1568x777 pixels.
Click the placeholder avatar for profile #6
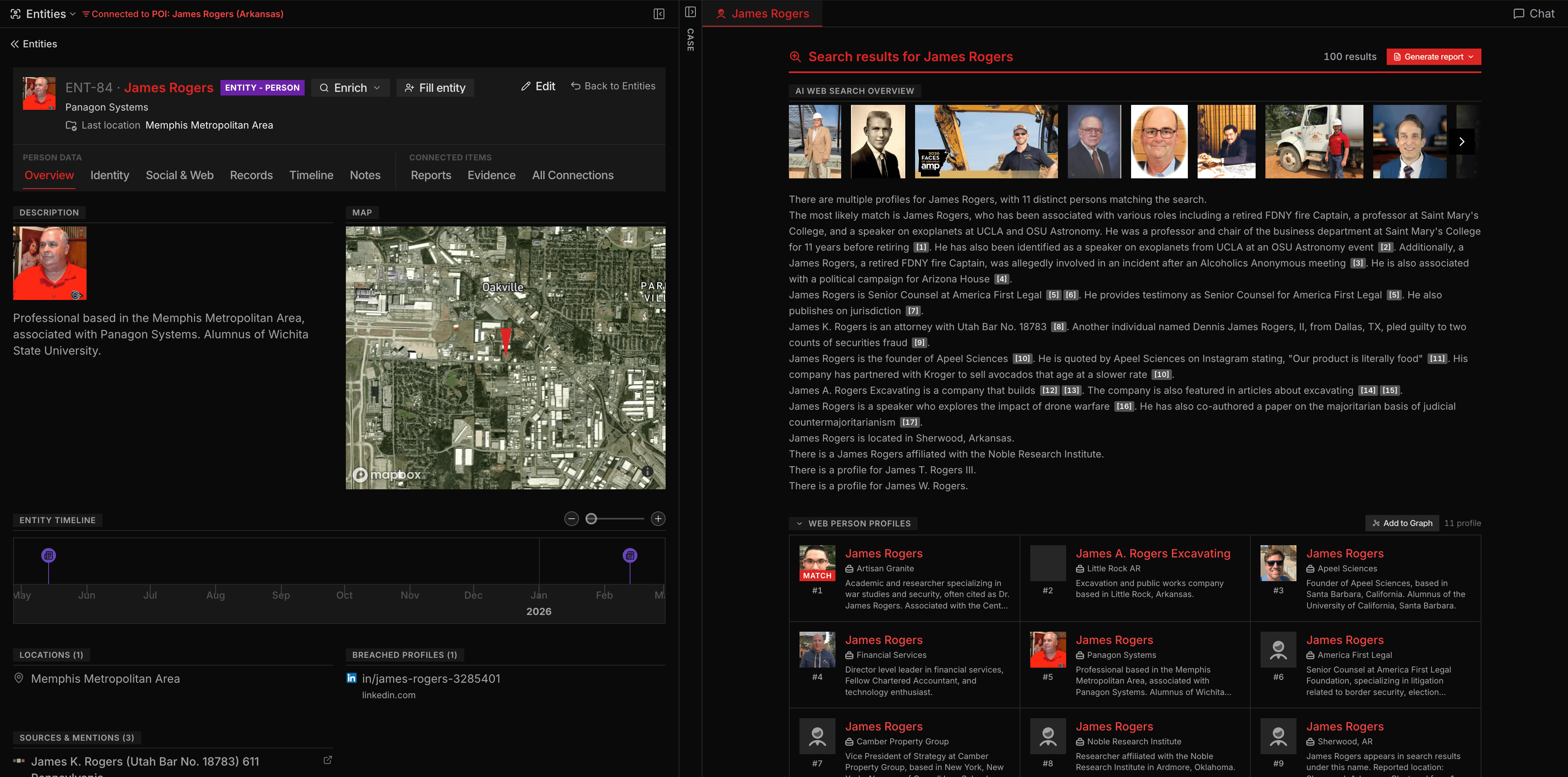point(1278,650)
